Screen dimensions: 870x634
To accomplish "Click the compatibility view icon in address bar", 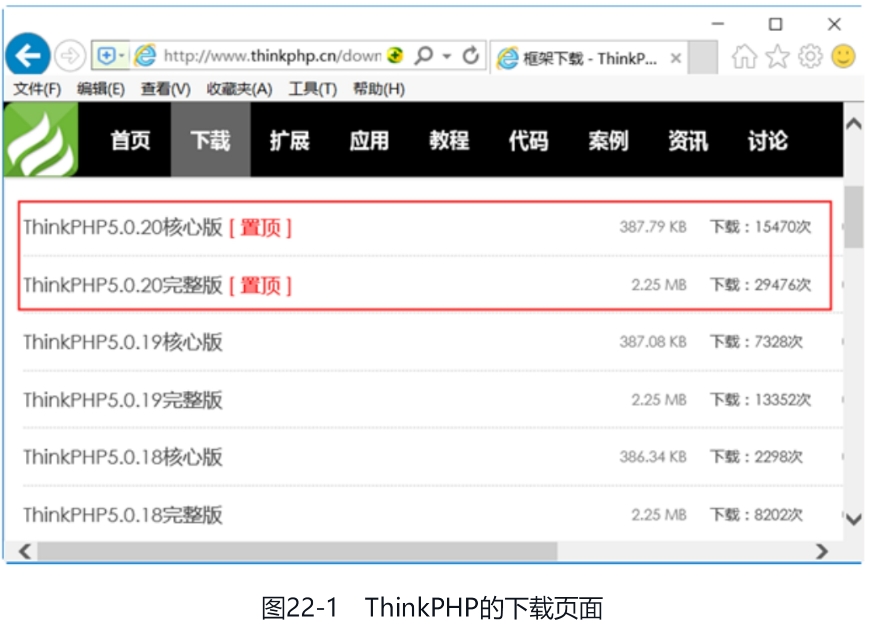I will pos(394,55).
